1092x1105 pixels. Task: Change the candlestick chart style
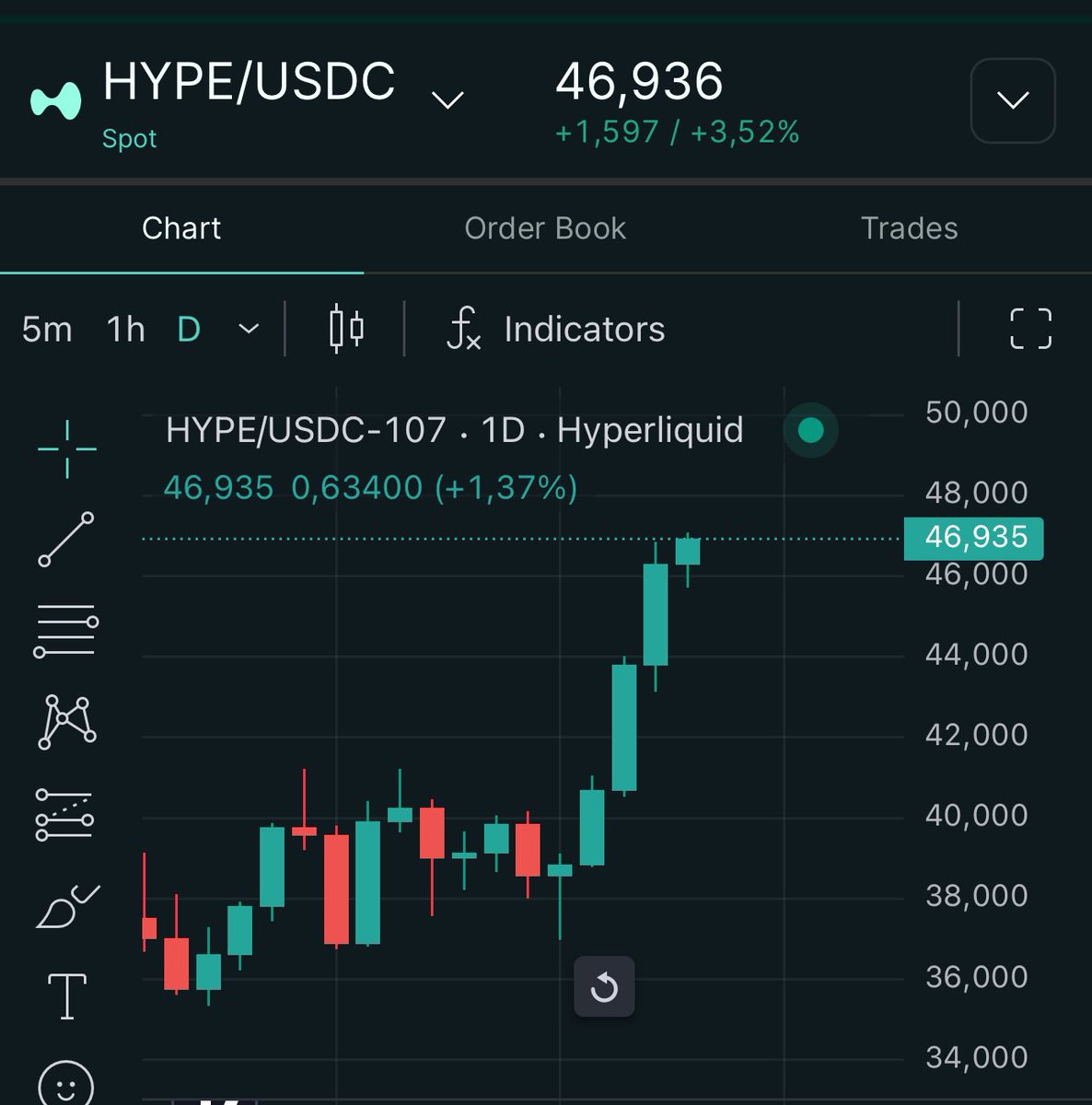click(346, 329)
